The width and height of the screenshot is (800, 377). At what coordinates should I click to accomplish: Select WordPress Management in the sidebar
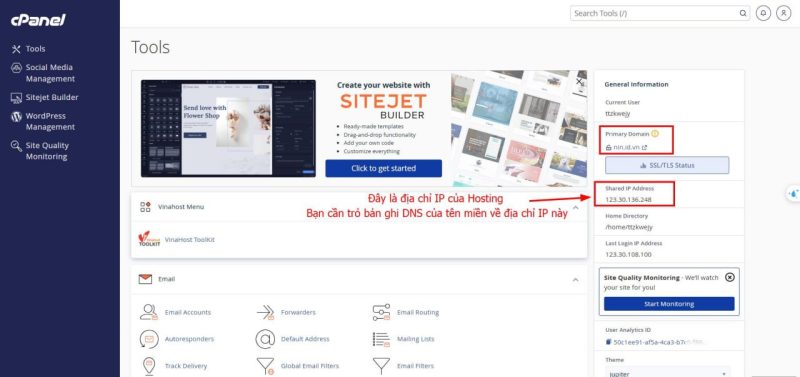(x=50, y=121)
